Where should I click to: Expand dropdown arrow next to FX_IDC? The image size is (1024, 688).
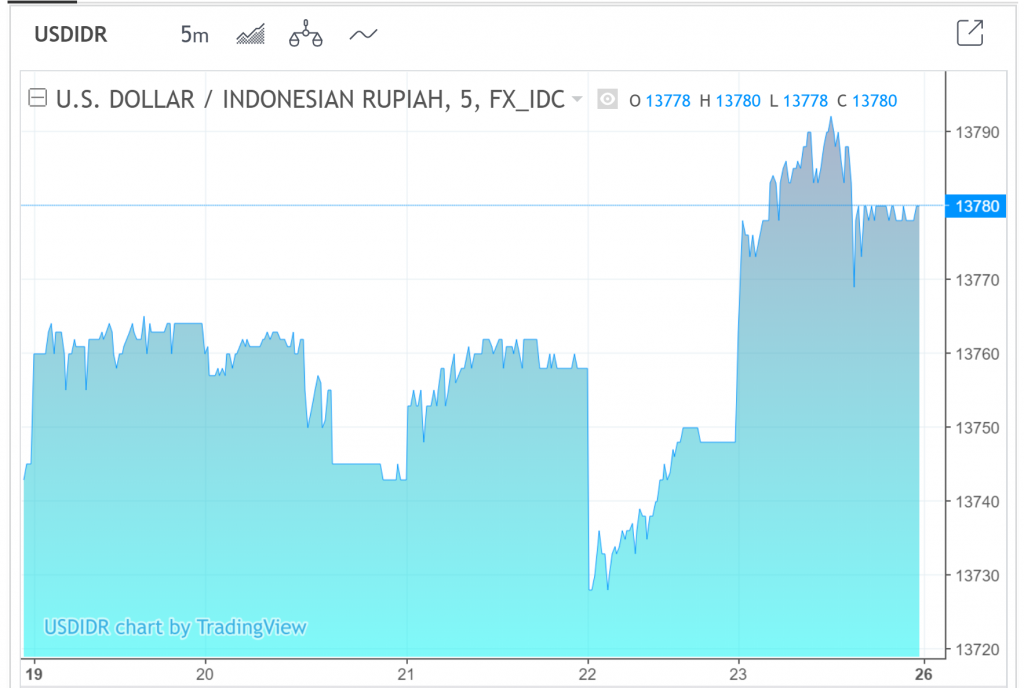pyautogui.click(x=576, y=99)
